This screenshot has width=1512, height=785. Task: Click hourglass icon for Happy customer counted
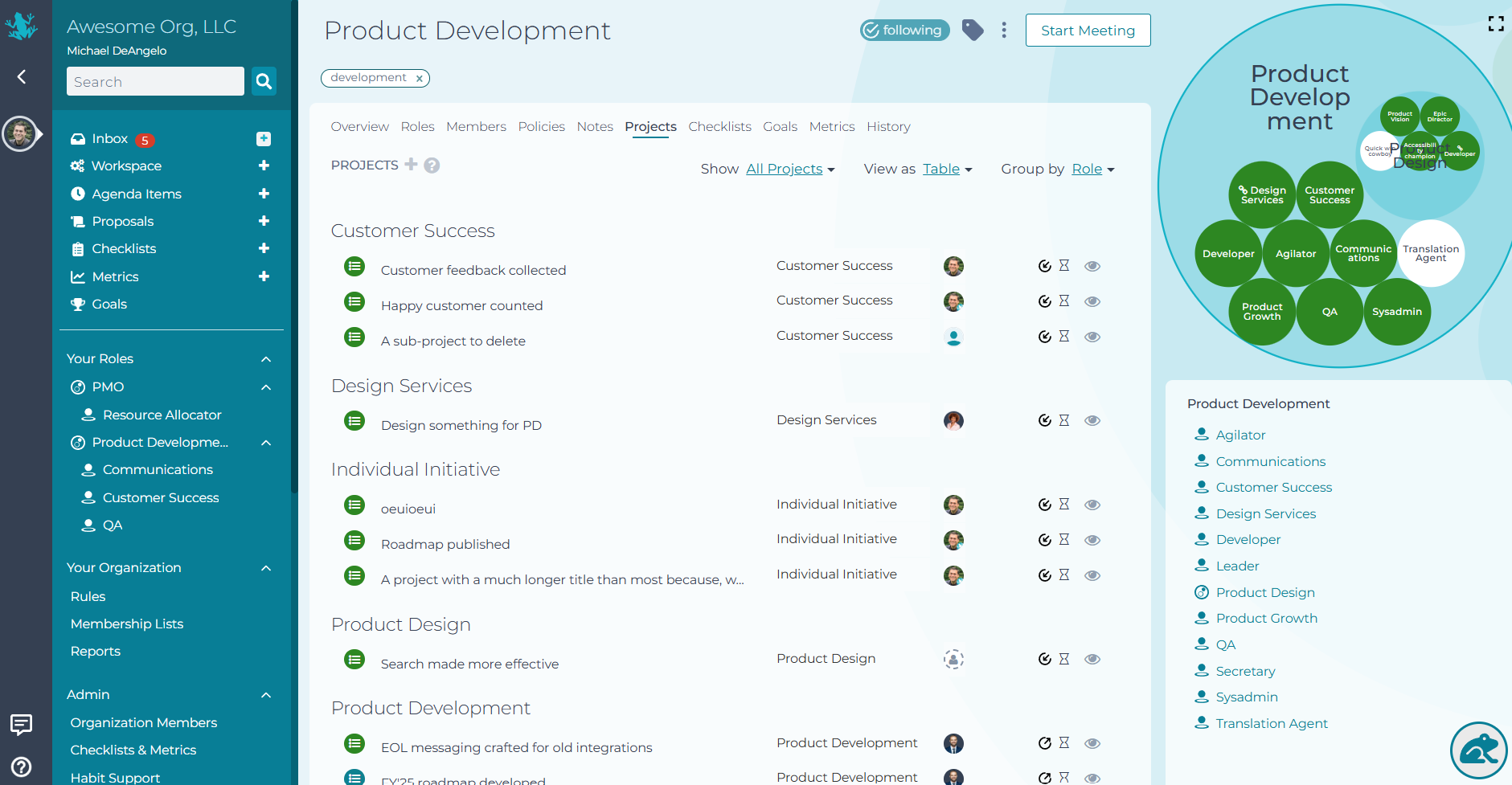point(1064,301)
